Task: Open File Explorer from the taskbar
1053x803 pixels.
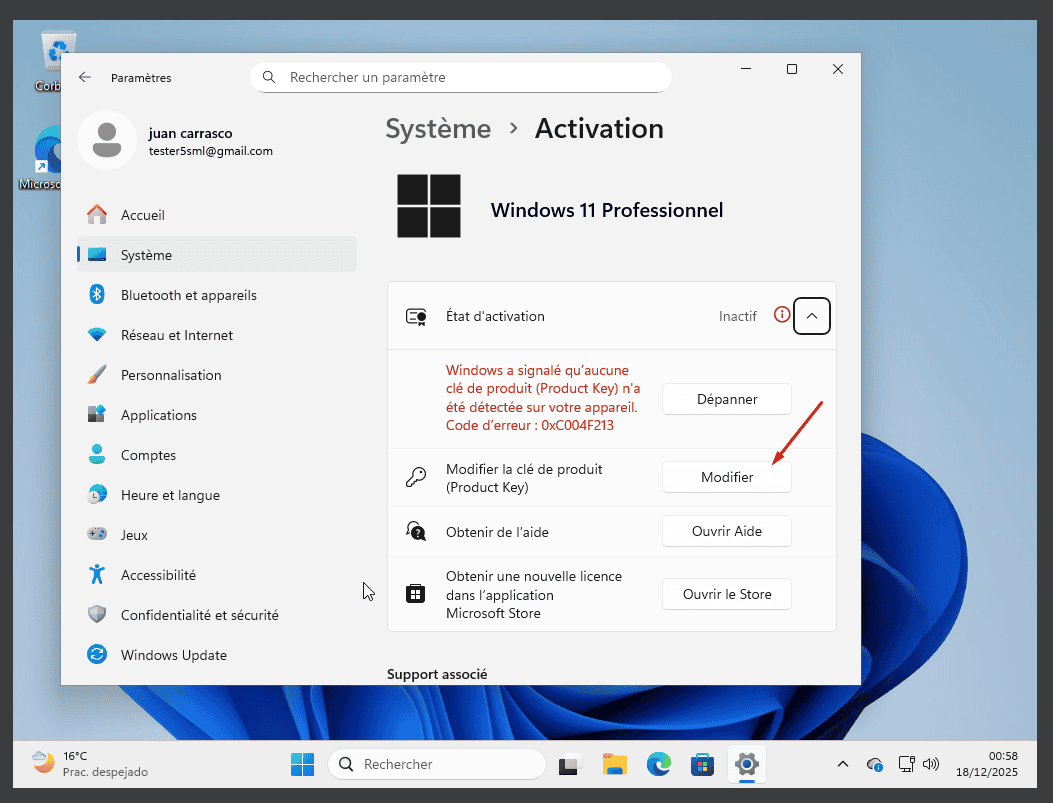Action: (x=614, y=765)
